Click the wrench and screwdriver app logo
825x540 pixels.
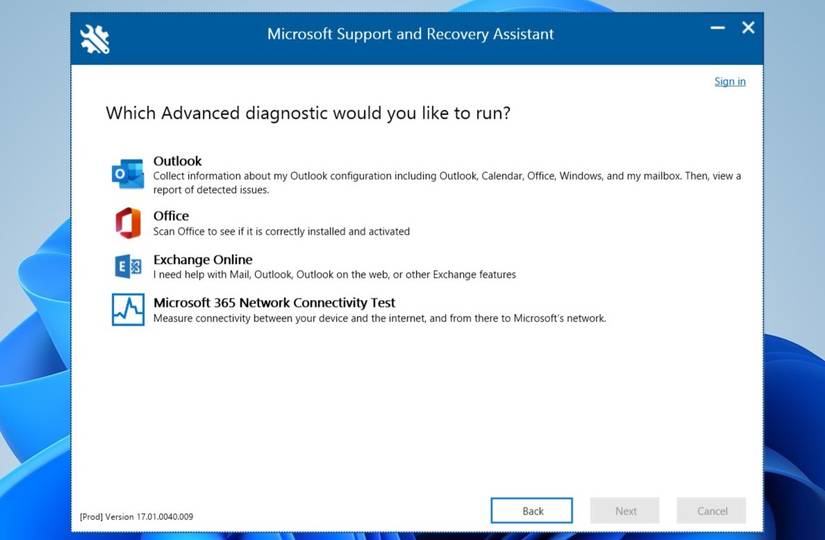click(x=95, y=39)
